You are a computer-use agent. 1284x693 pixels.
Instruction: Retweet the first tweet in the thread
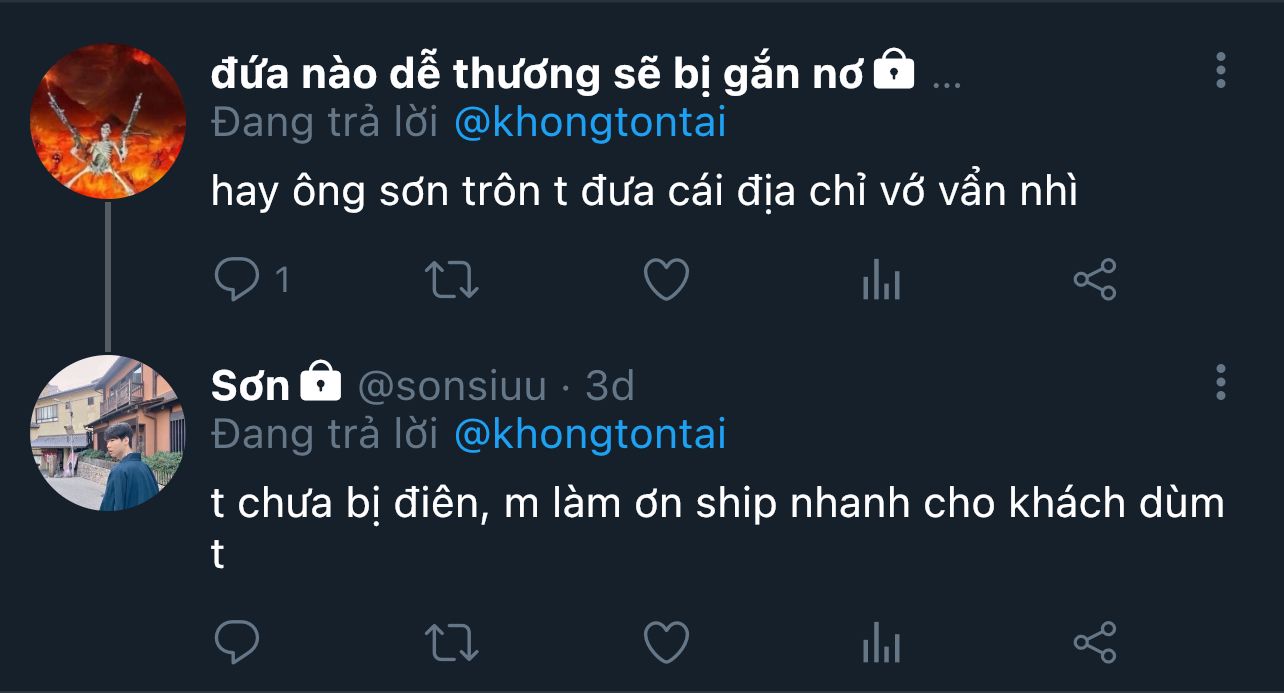click(452, 280)
